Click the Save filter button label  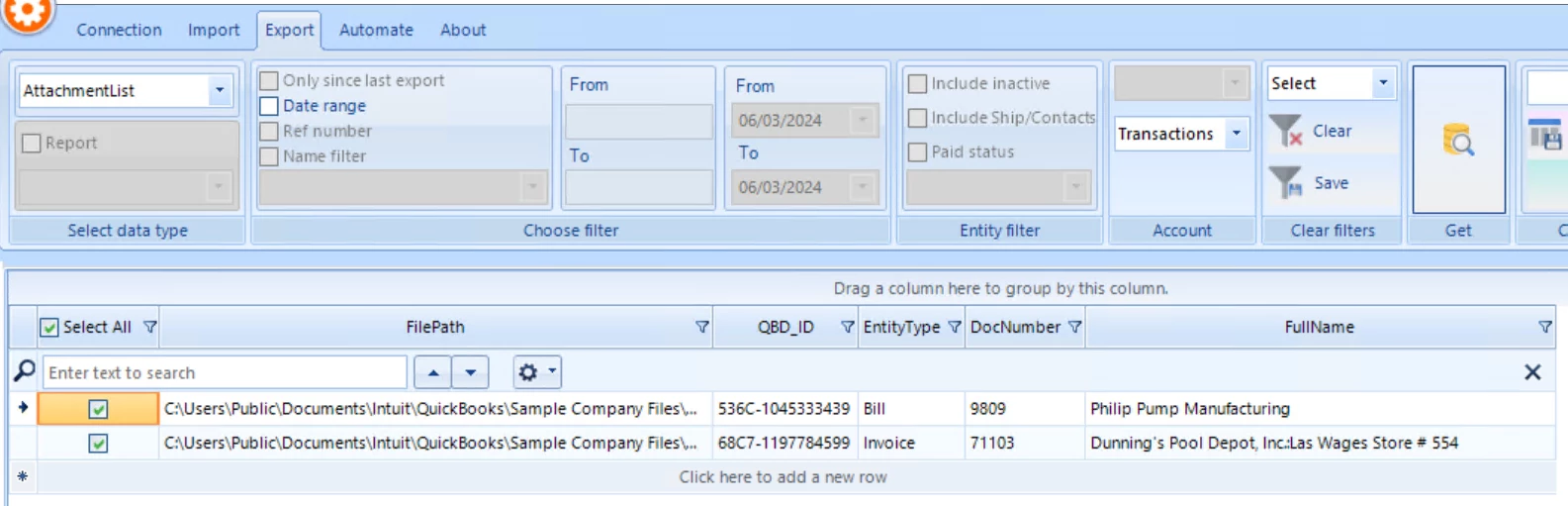(x=1331, y=182)
